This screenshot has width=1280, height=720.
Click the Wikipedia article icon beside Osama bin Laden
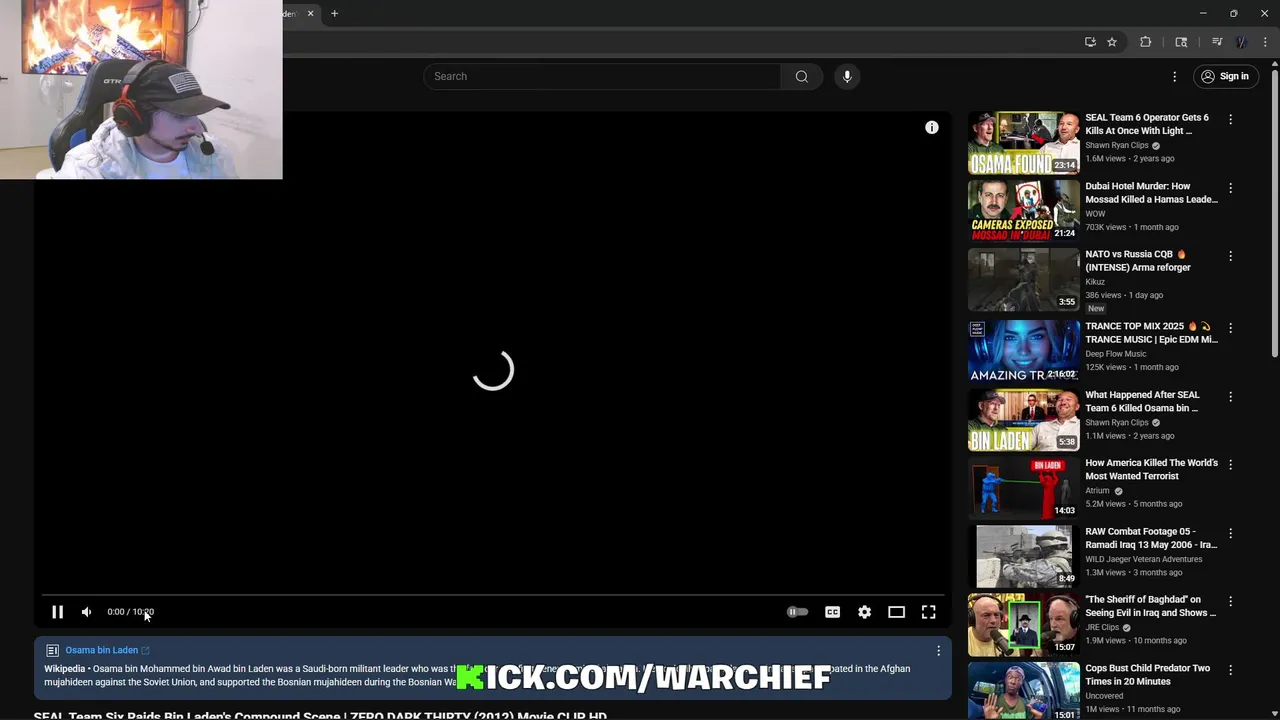[x=52, y=650]
